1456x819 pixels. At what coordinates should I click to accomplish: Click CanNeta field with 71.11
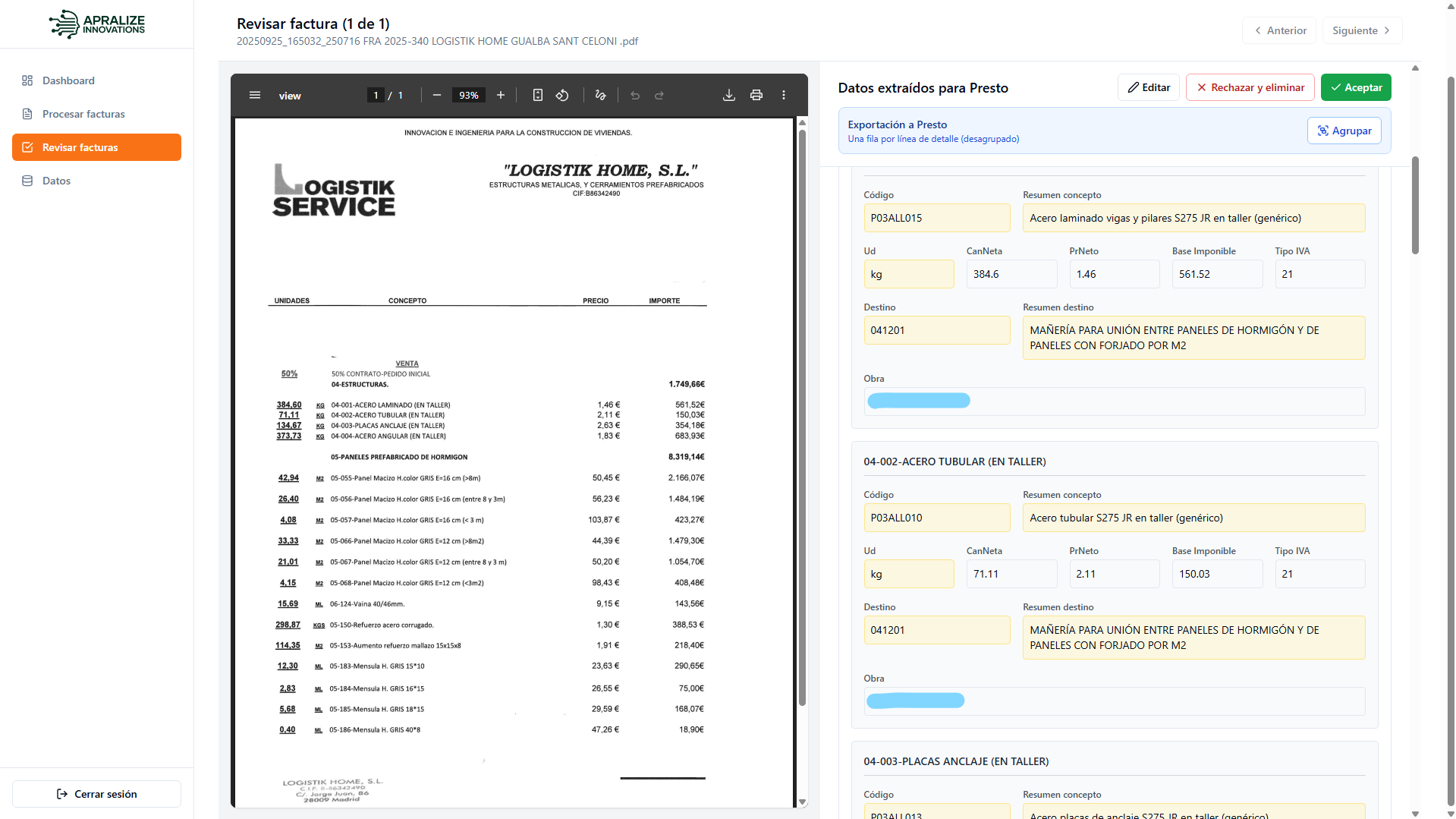coord(1011,574)
